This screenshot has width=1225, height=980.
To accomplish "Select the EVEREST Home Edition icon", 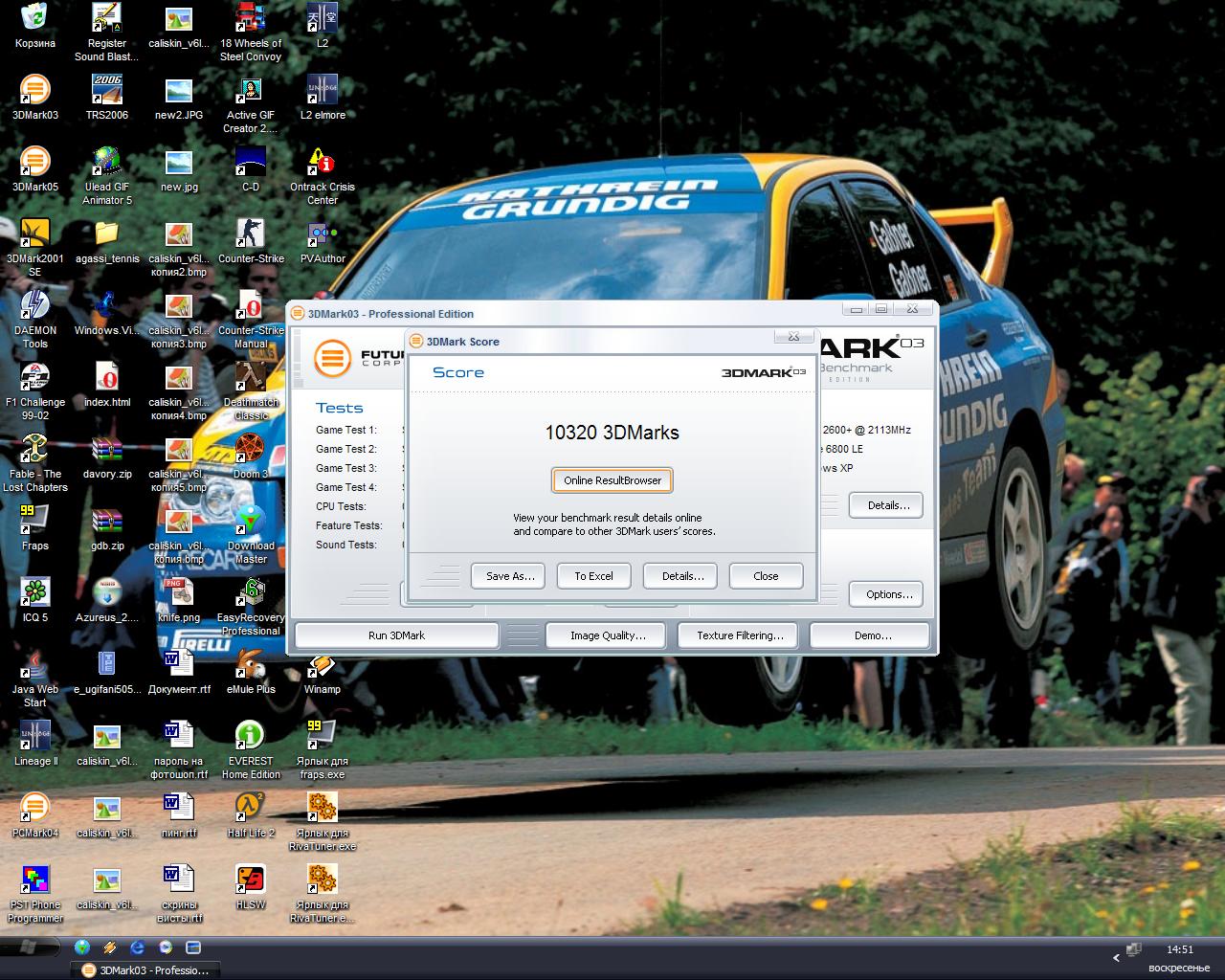I will point(251,737).
